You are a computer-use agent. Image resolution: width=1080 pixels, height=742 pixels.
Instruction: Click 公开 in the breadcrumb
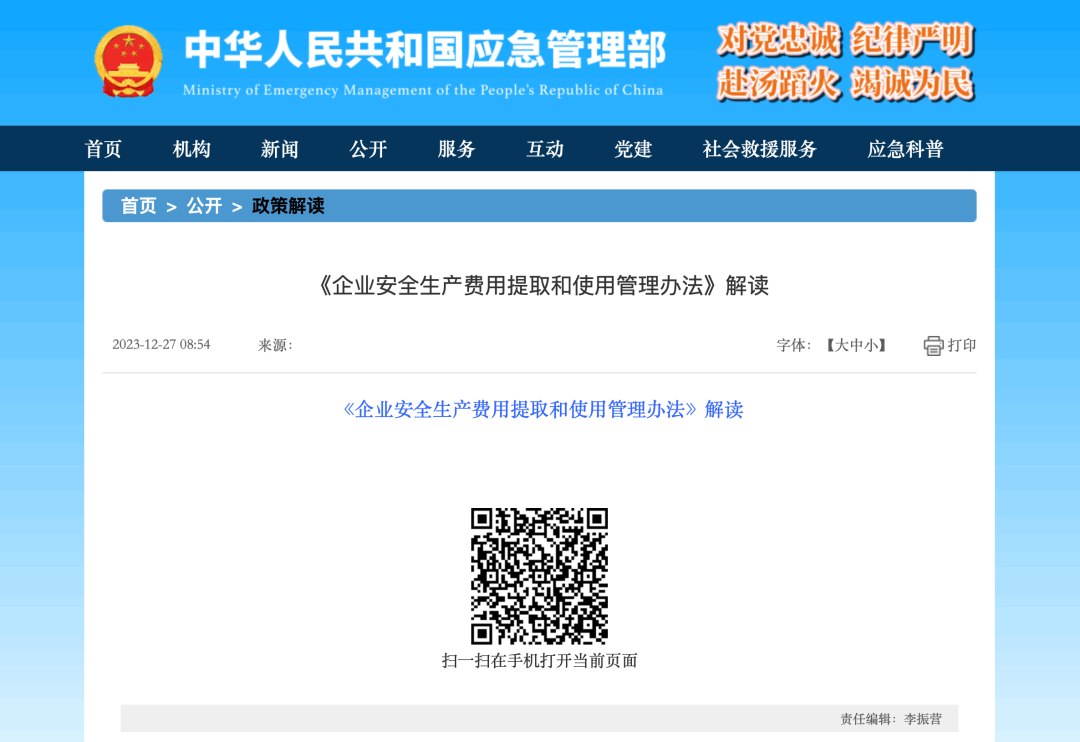coord(205,206)
